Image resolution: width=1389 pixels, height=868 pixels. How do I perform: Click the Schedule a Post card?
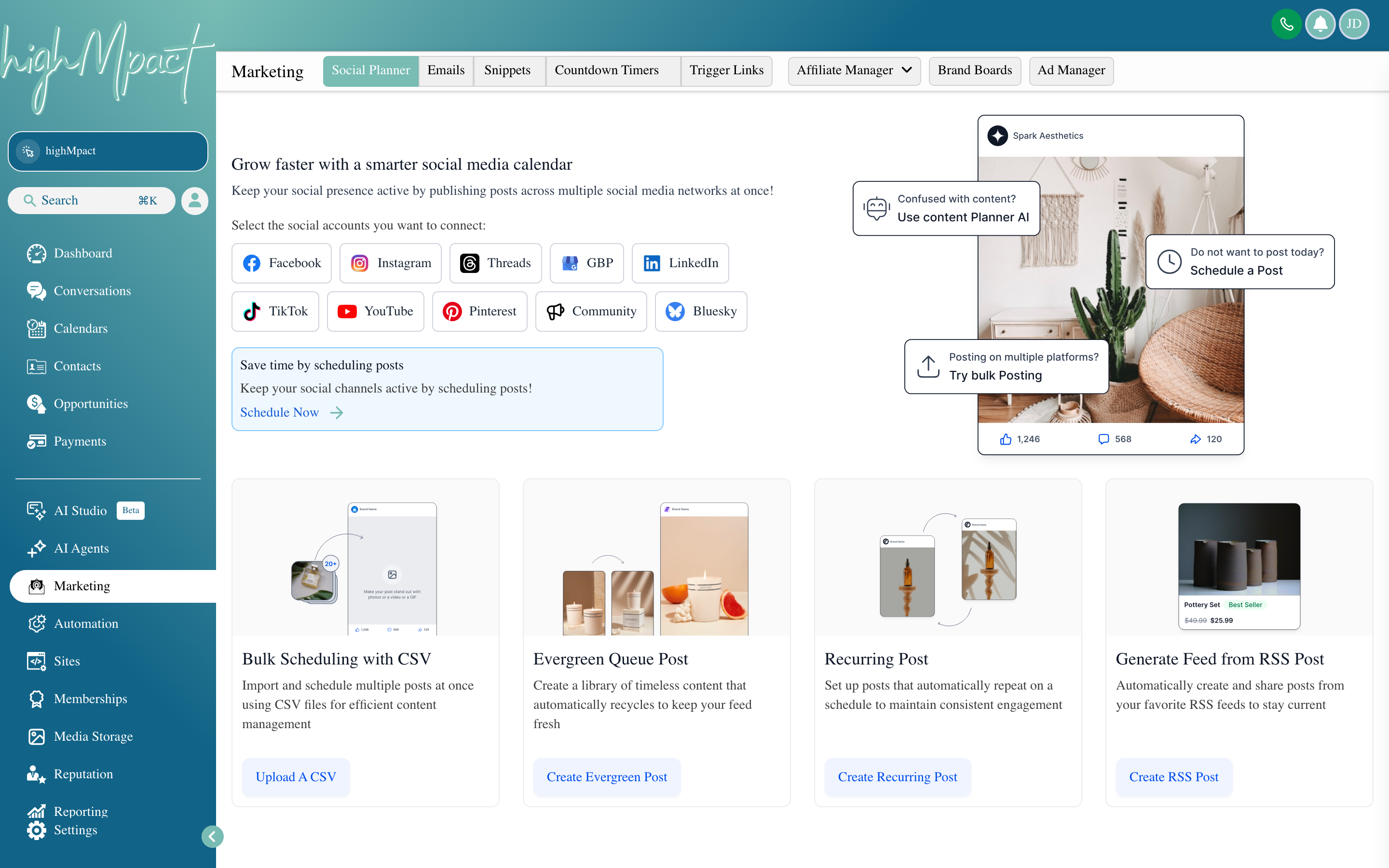tap(1240, 262)
